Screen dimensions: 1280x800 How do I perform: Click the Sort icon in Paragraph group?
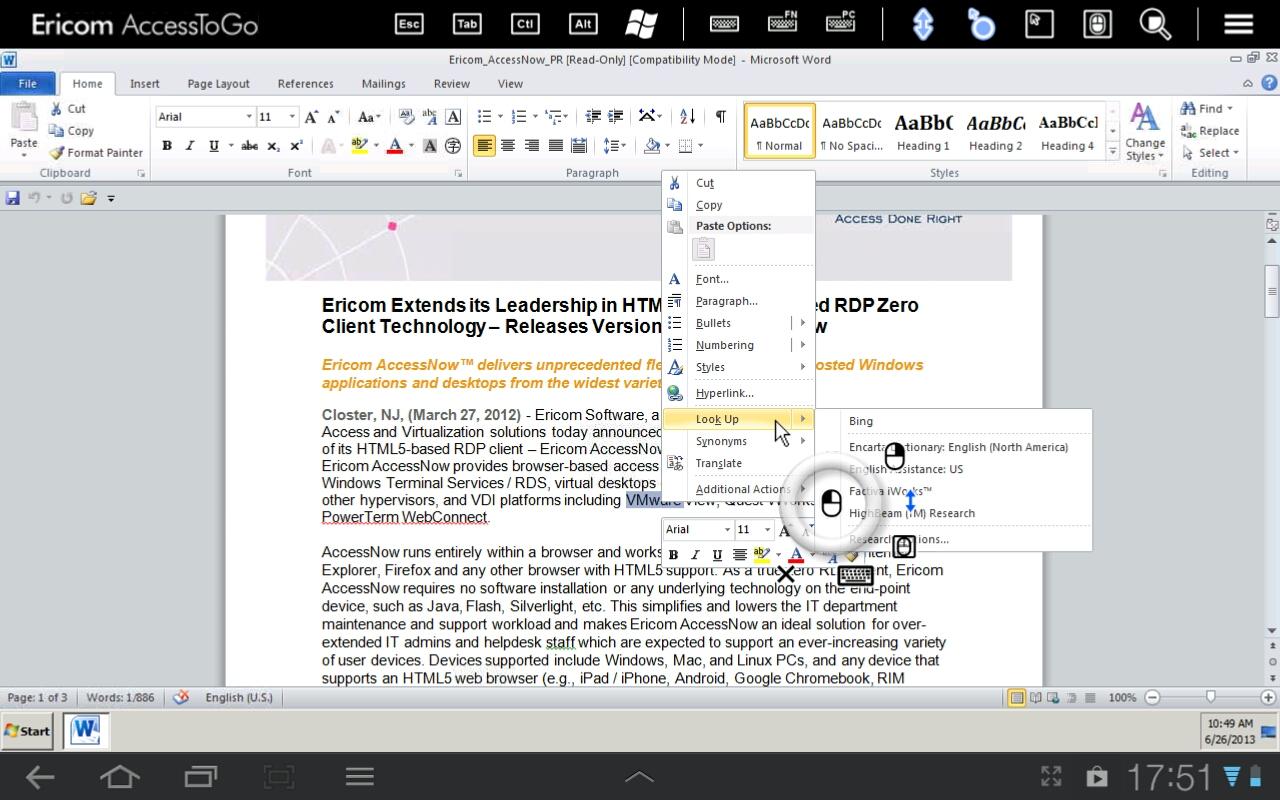(687, 117)
